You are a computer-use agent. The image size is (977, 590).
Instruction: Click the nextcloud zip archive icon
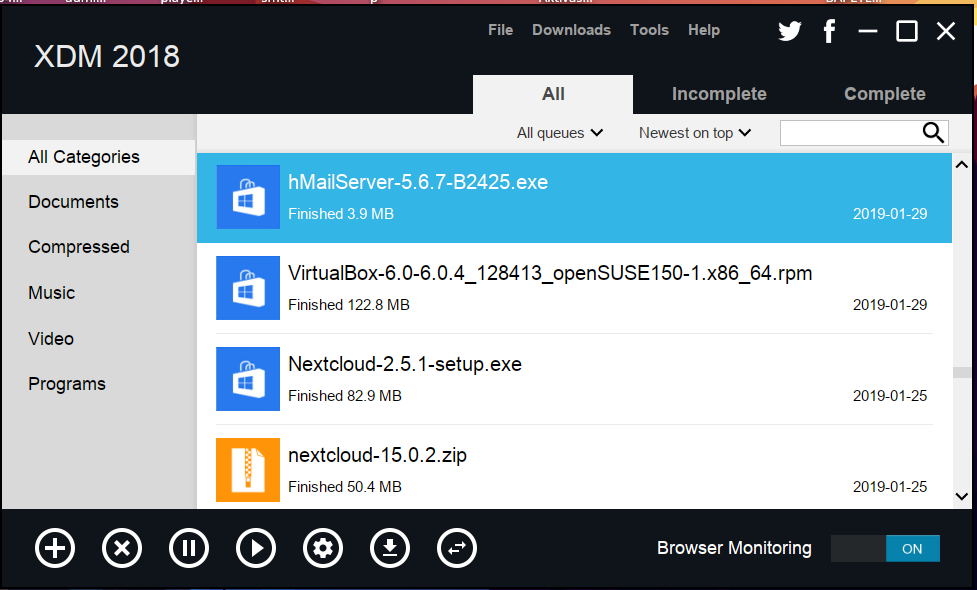pyautogui.click(x=248, y=470)
